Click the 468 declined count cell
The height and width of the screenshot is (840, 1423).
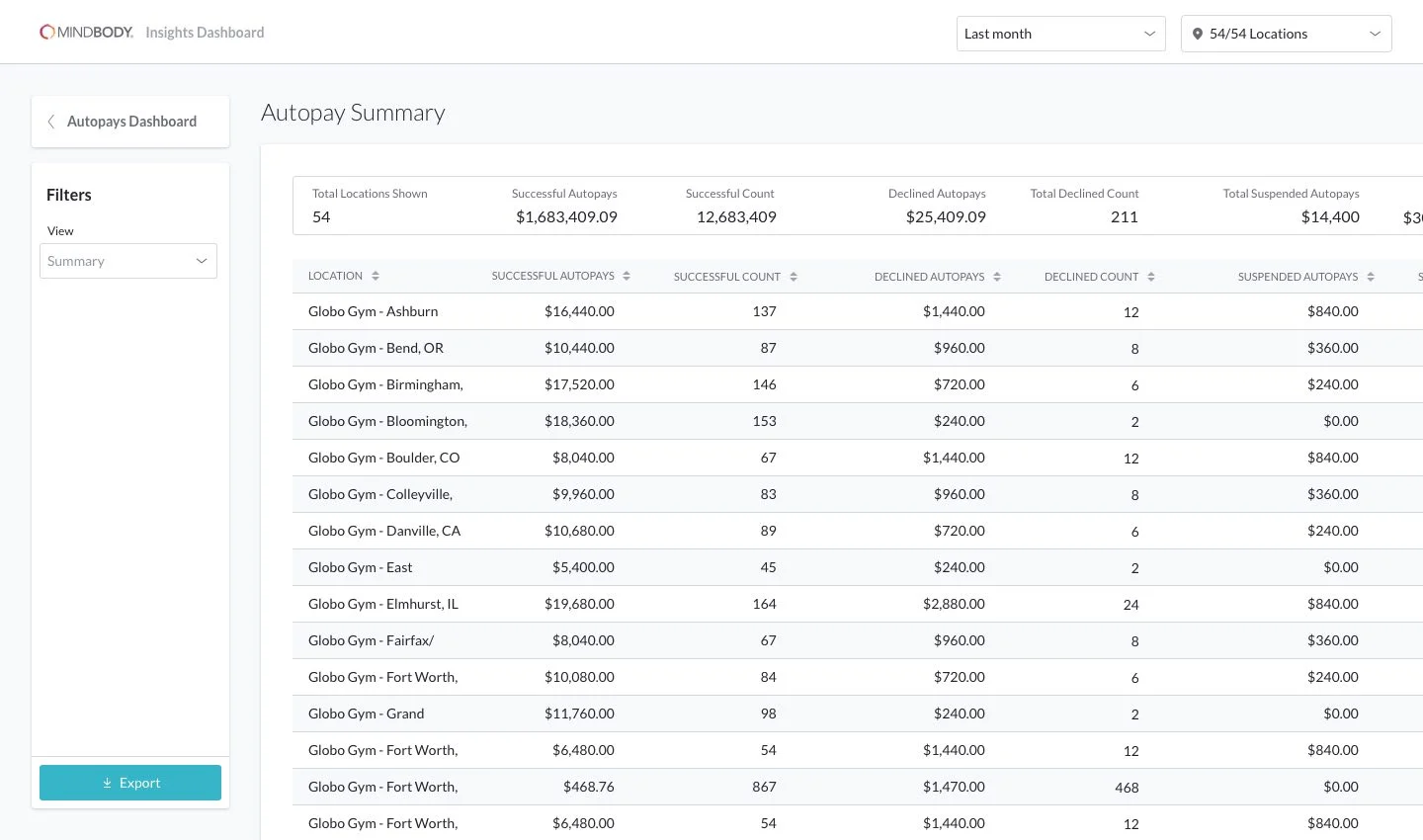(1127, 788)
